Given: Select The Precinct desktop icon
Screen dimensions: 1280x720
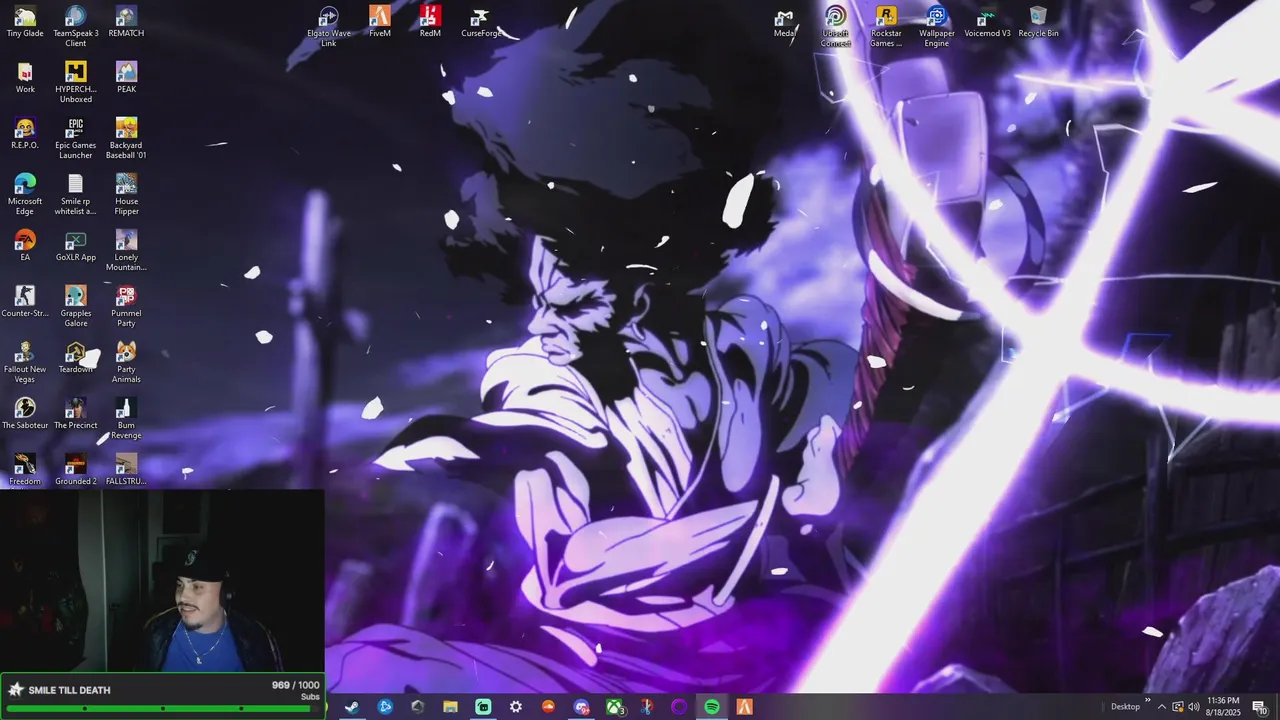Looking at the screenshot, I should click(76, 414).
